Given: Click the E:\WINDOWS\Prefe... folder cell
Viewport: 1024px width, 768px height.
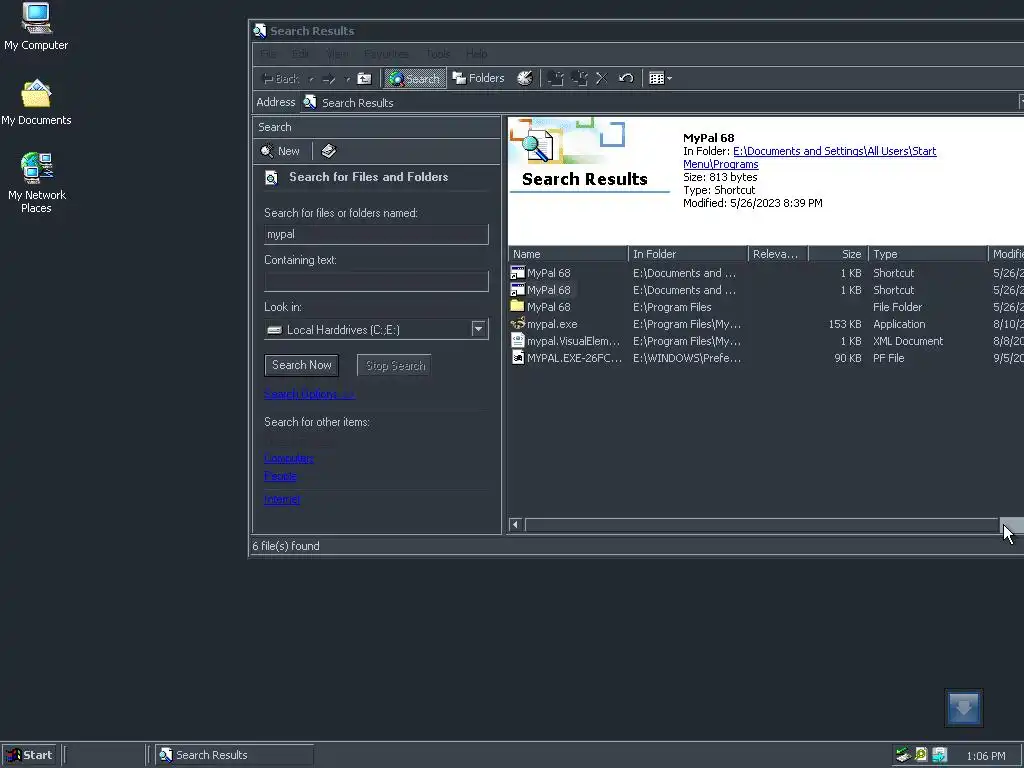Looking at the screenshot, I should pyautogui.click(x=686, y=358).
